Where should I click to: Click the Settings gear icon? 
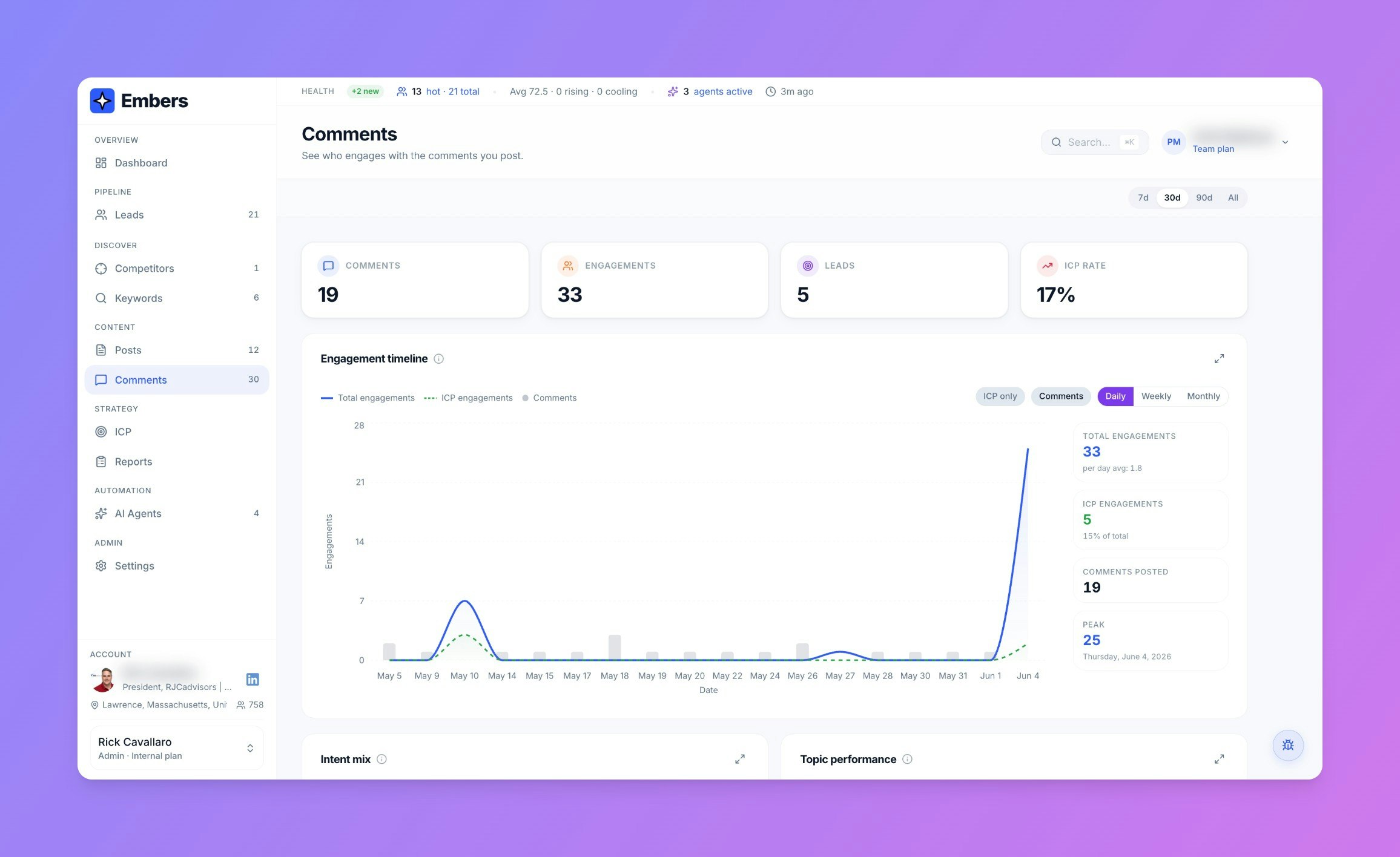pos(101,565)
